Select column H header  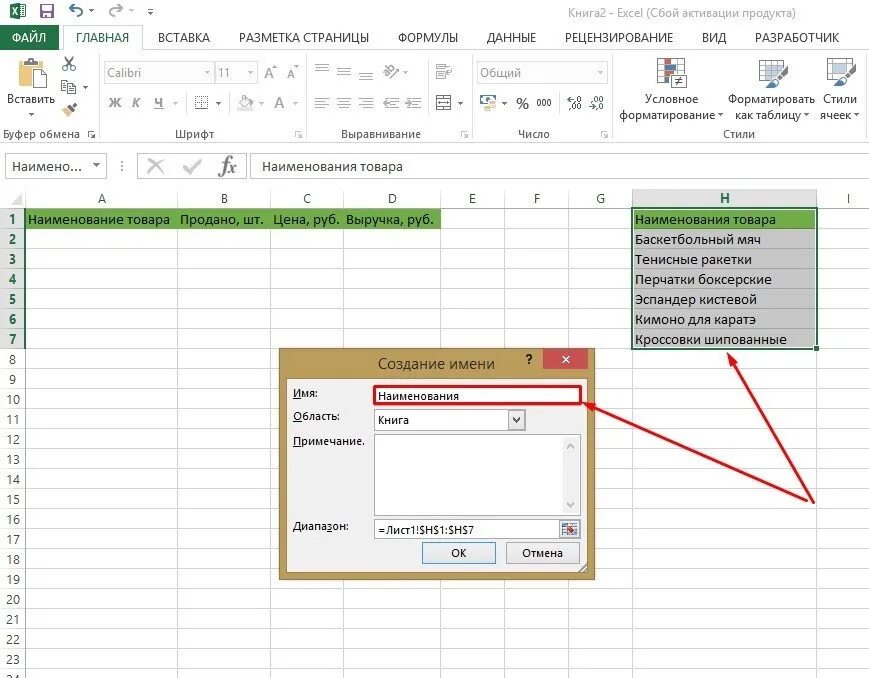click(724, 198)
